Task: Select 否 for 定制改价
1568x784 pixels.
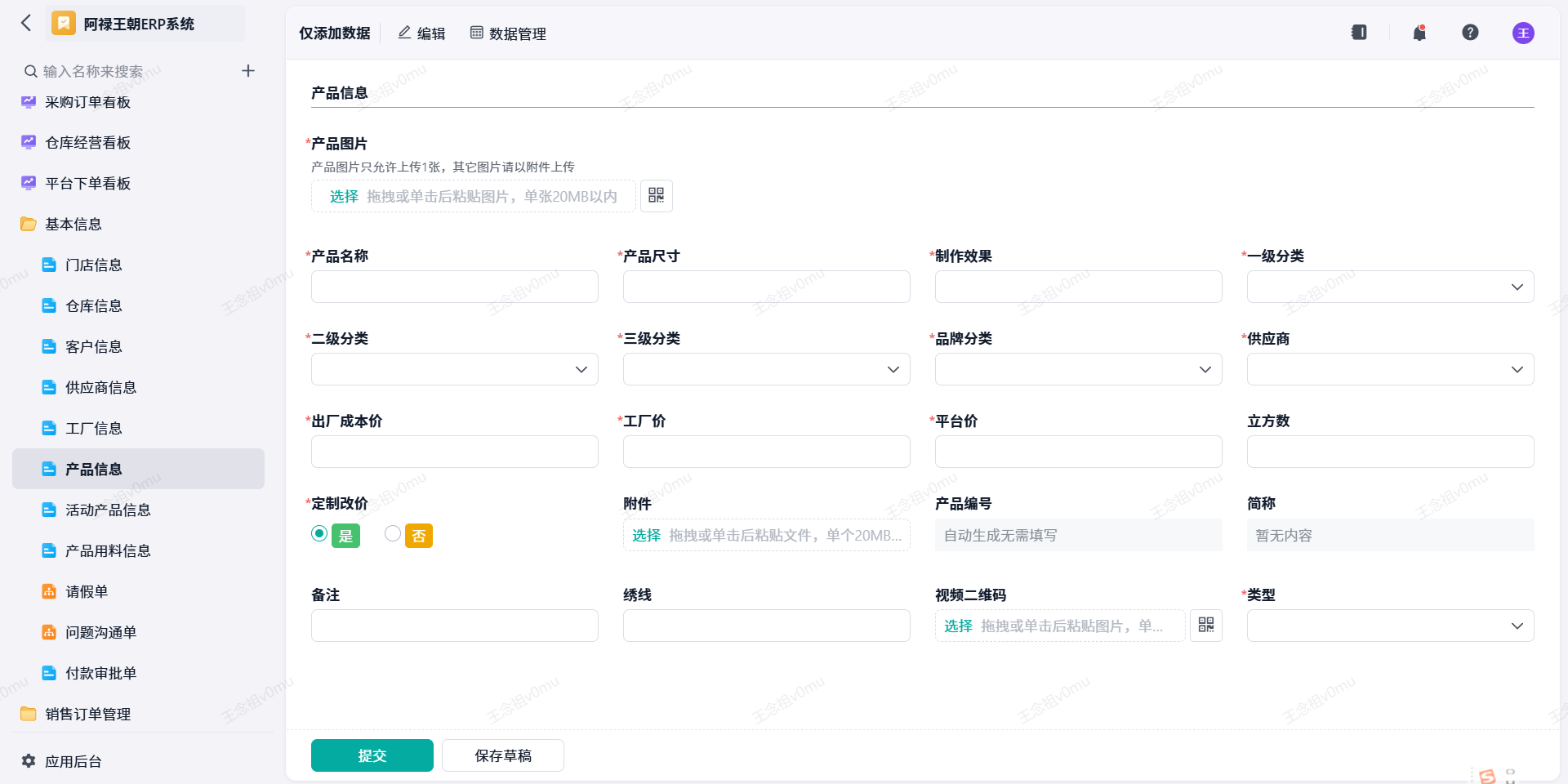Action: [393, 533]
